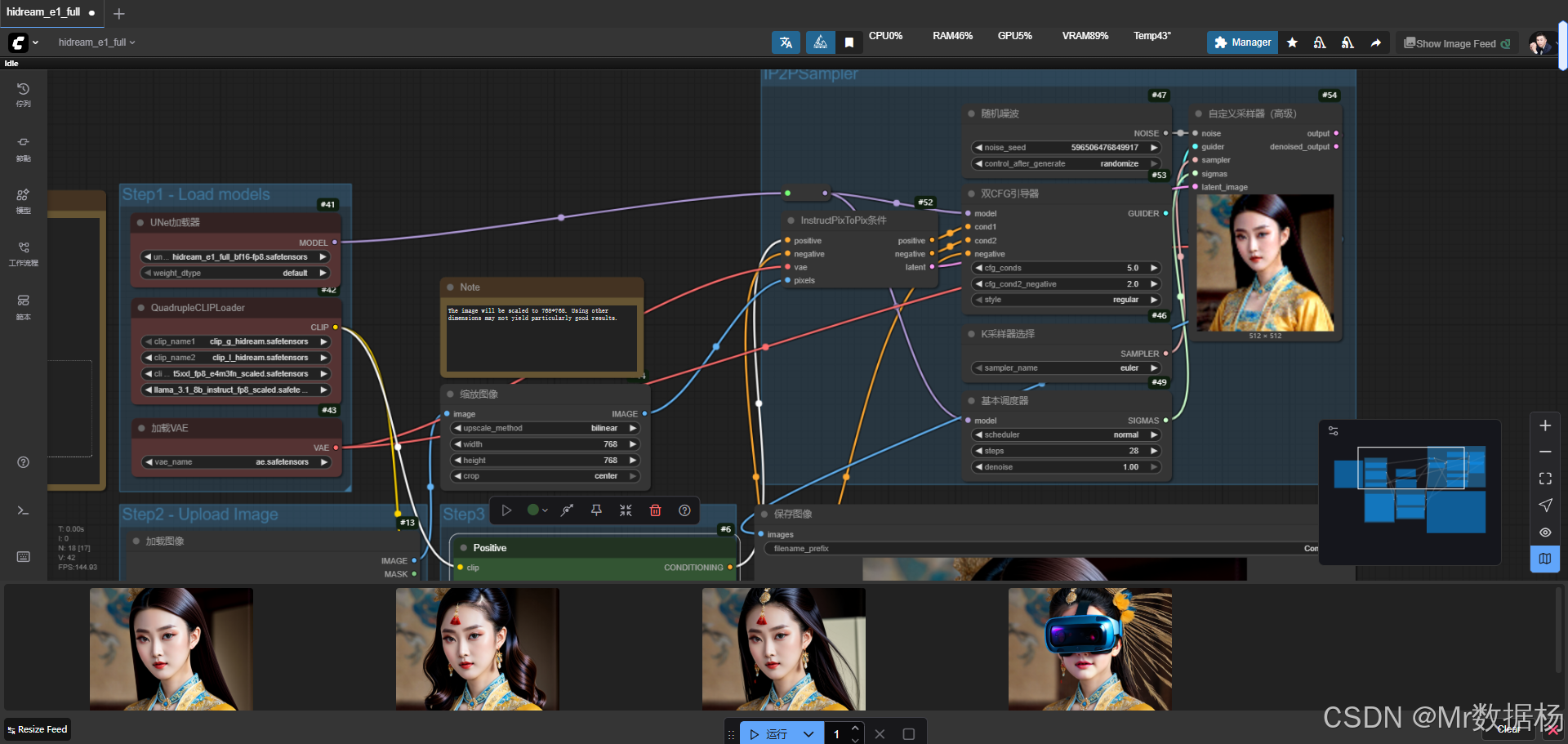
Task: Collapse the 随机噪波 node
Action: click(x=972, y=114)
